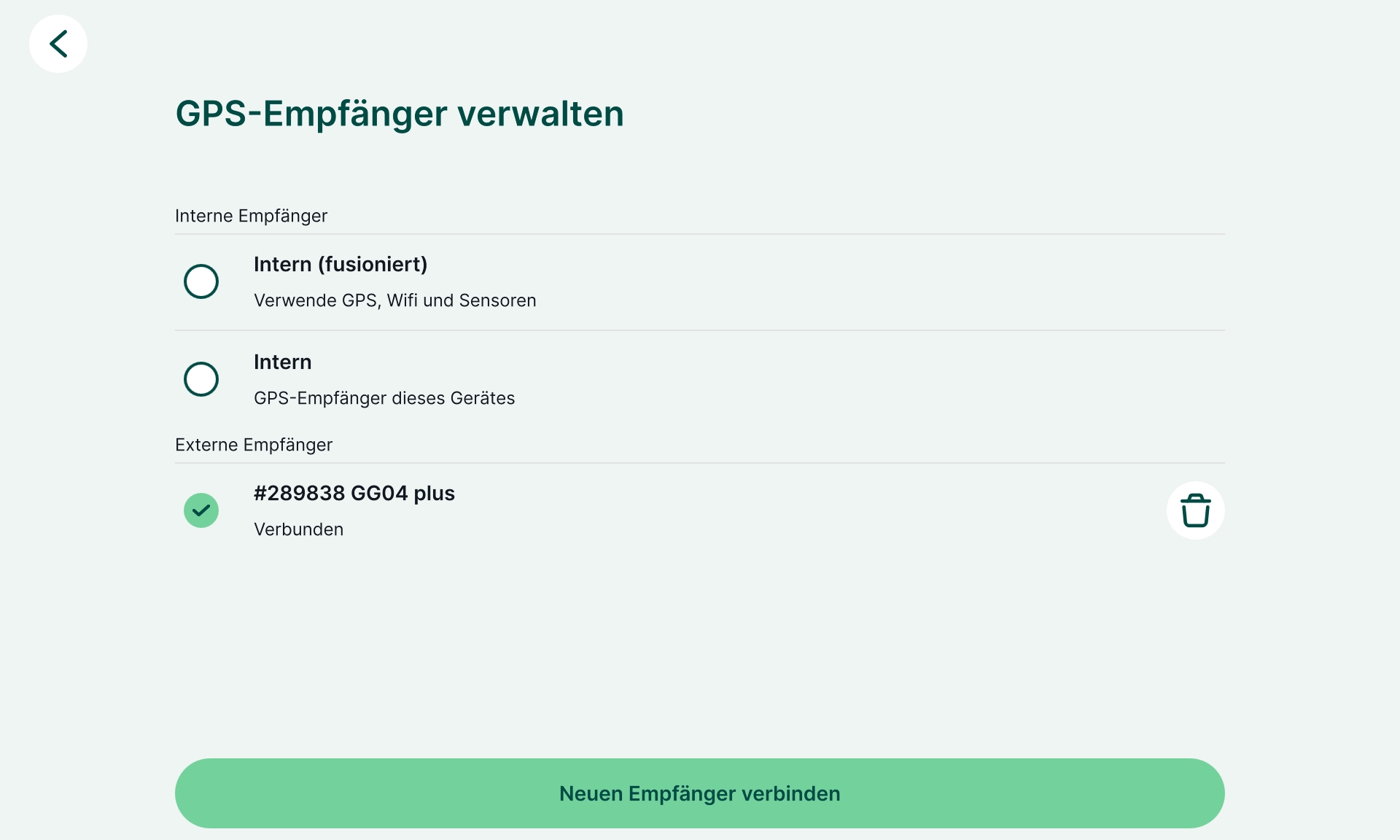The height and width of the screenshot is (840, 1400).
Task: Click the '#289838 GG04 plus' receiver name
Action: pos(354,493)
